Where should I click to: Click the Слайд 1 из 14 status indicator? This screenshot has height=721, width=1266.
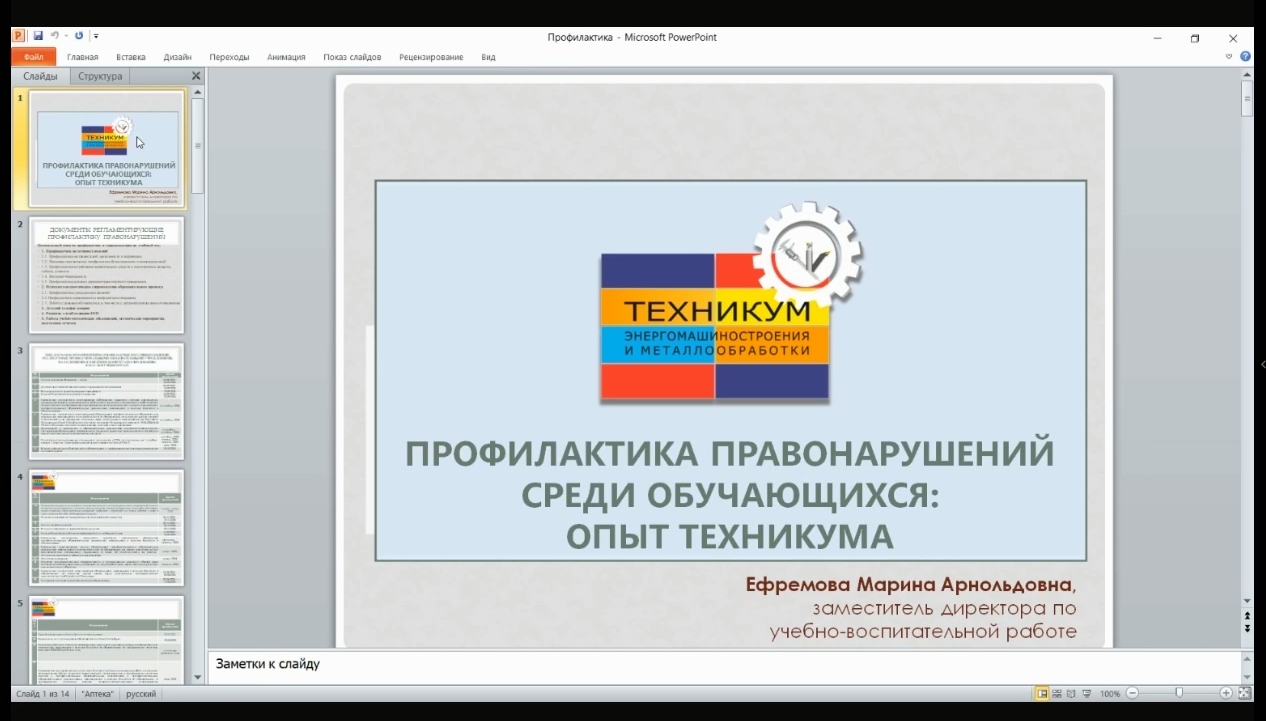click(x=43, y=693)
